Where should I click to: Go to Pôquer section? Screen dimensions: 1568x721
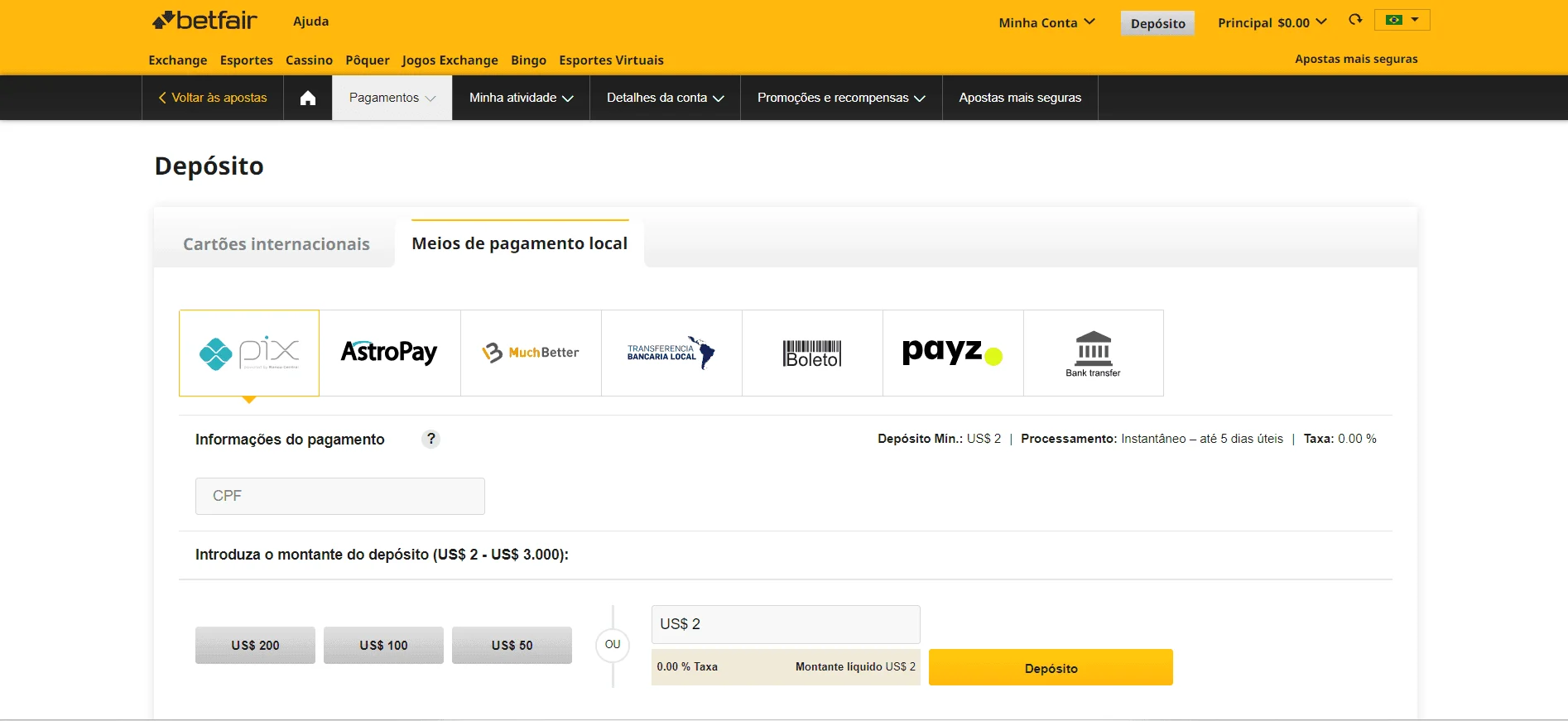click(368, 60)
